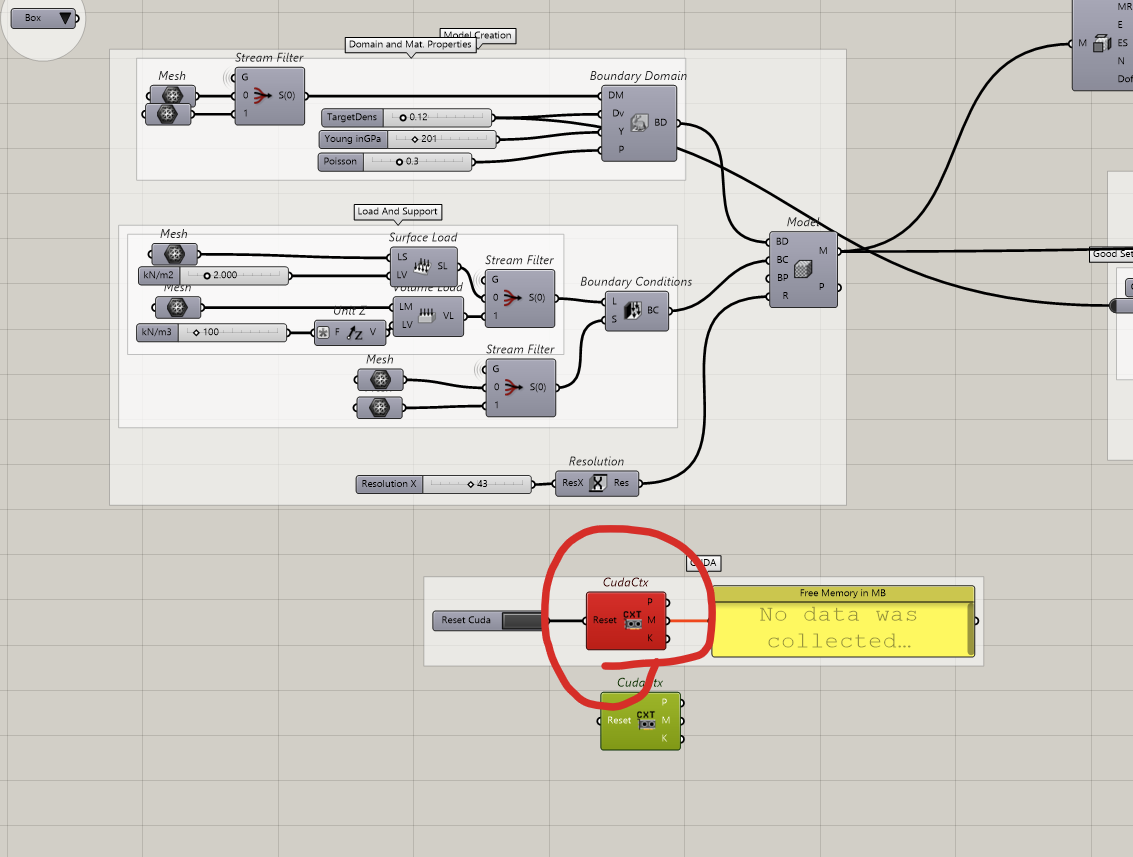Click the Stream Filter icon after Surface Load

(x=512, y=298)
